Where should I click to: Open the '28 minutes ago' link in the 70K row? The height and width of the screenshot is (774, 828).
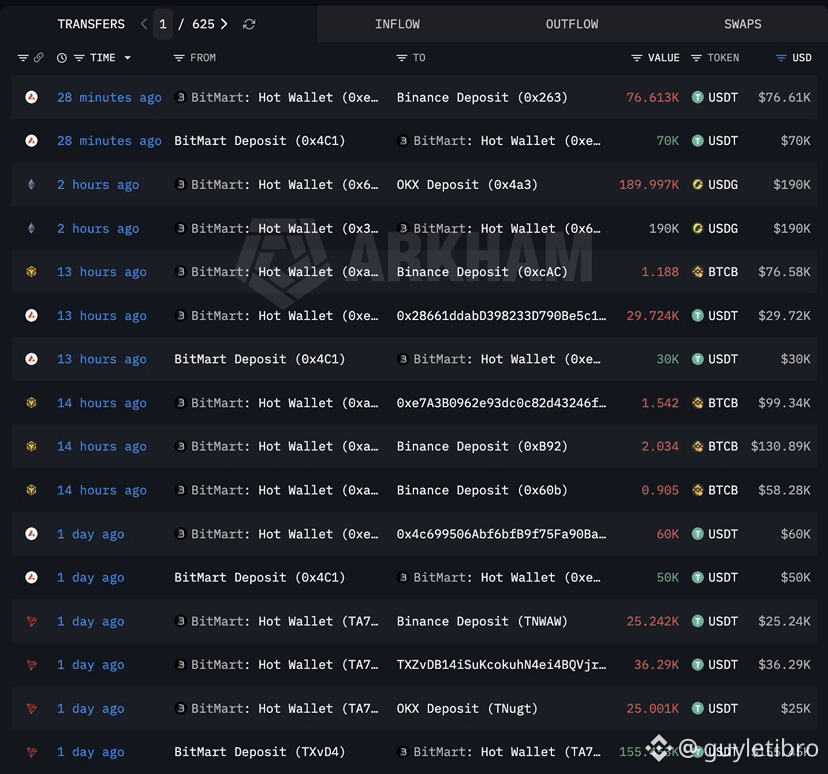pos(109,141)
